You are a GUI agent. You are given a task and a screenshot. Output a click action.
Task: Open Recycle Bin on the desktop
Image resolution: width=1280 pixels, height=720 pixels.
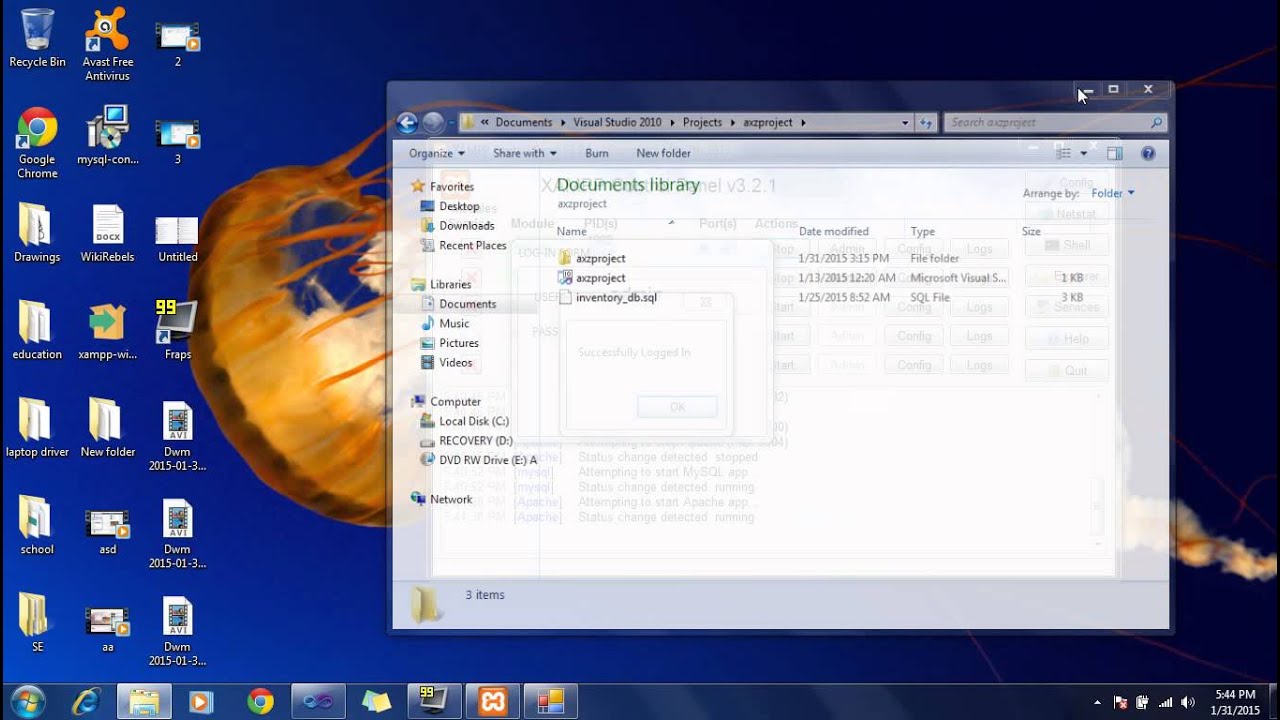[x=37, y=38]
